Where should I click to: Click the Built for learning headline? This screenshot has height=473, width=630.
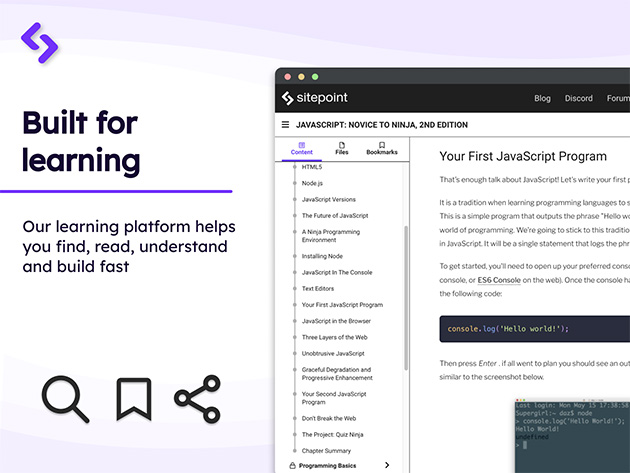point(81,142)
